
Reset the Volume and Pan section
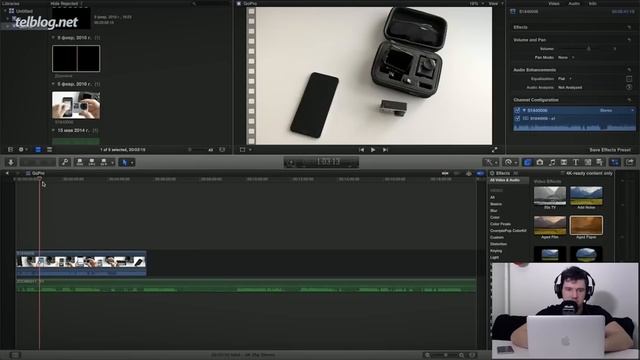tap(629, 40)
